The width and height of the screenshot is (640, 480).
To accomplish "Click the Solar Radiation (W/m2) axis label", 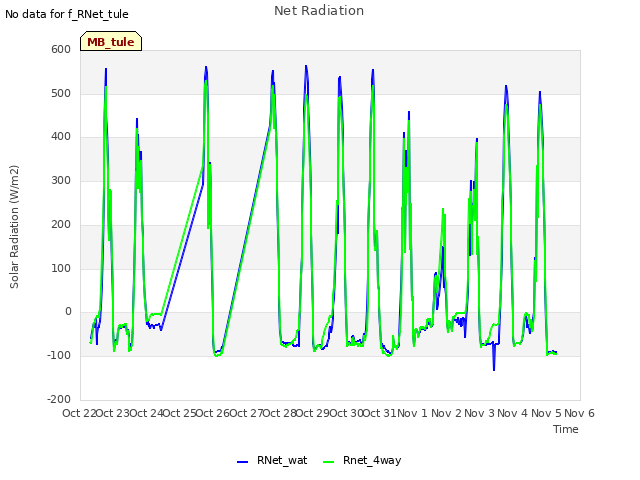I will coord(14,227).
